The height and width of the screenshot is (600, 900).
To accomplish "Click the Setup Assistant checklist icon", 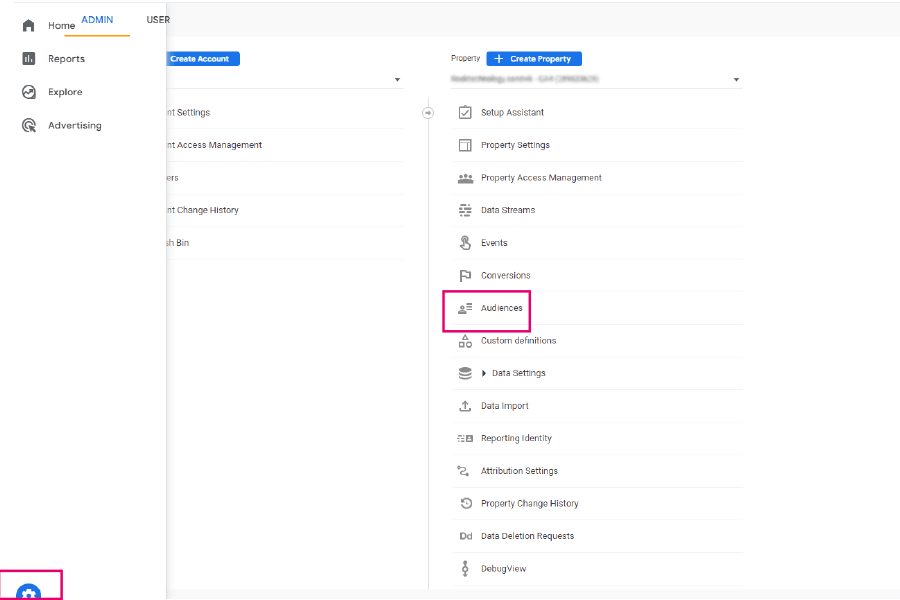I will (465, 113).
